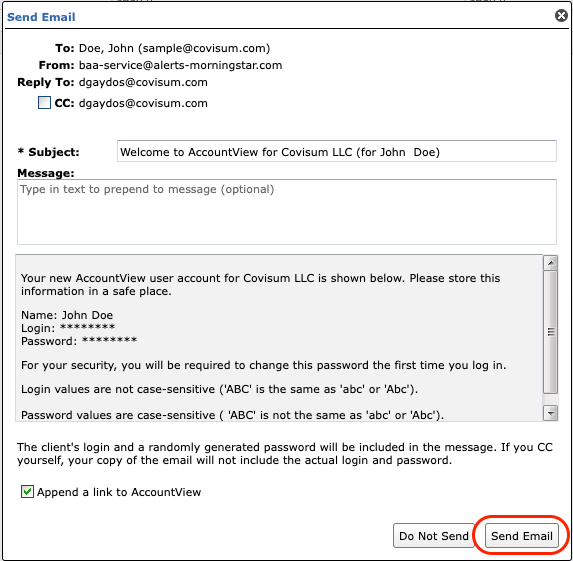This screenshot has width=573, height=561.
Task: Click the From address baa-service@alerts-morningstar.com
Action: click(181, 65)
